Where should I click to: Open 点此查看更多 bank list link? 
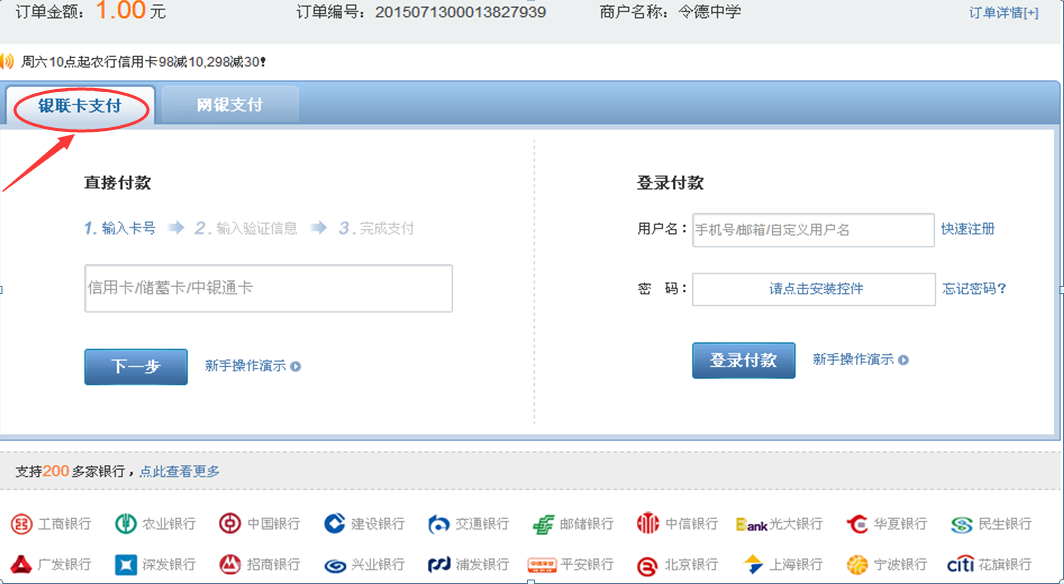tap(180, 471)
